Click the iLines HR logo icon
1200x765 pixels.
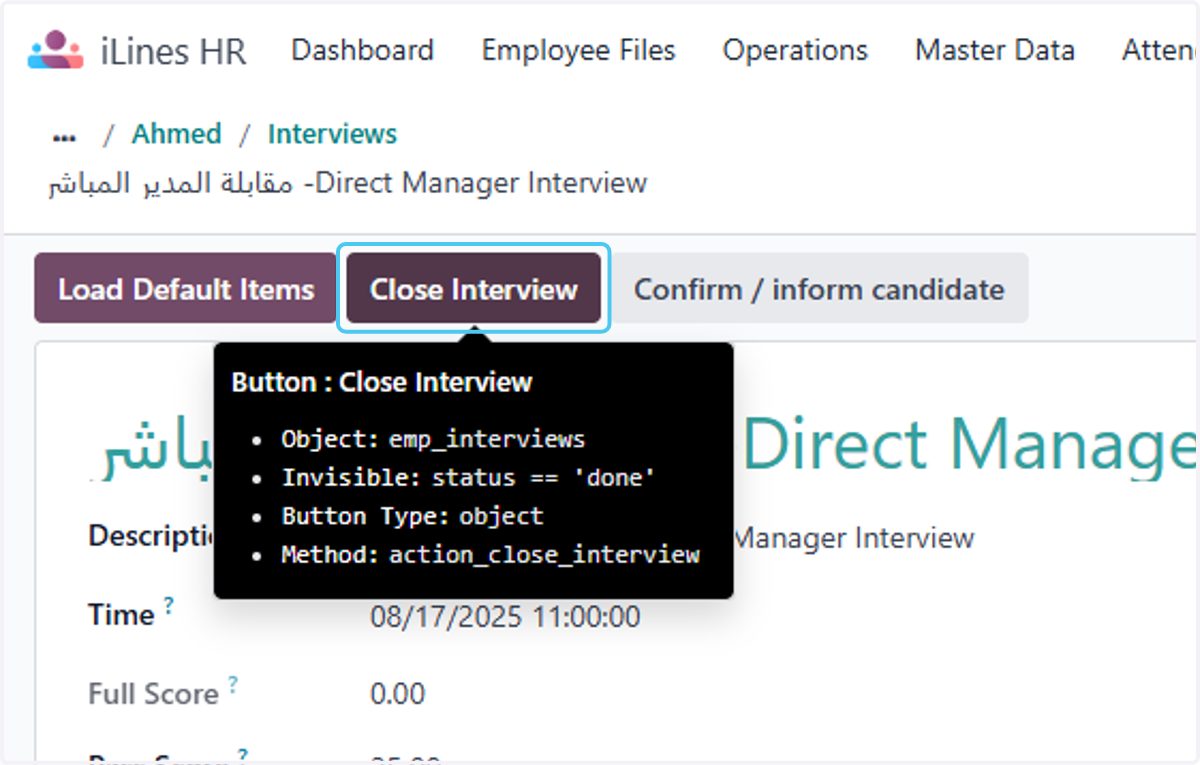[56, 50]
